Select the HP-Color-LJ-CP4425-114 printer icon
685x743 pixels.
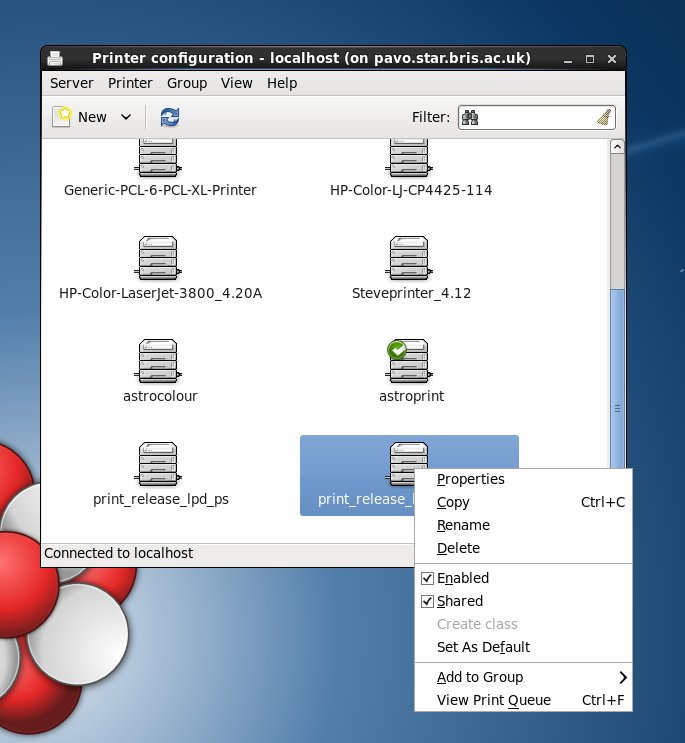pos(410,162)
